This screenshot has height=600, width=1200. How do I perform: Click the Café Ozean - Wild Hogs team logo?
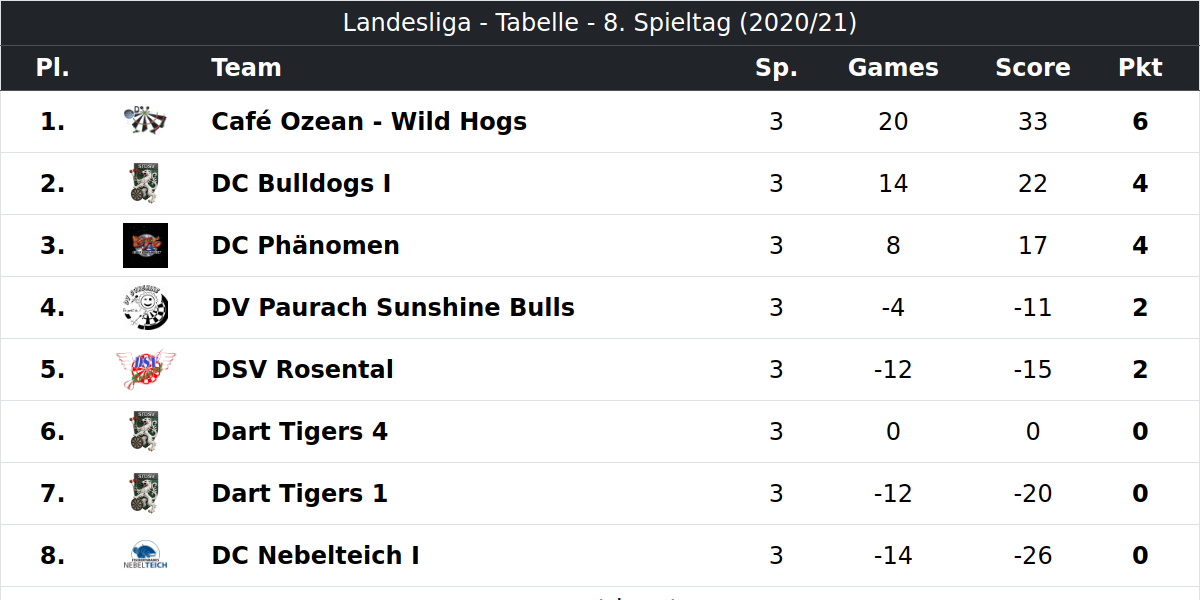coord(145,122)
